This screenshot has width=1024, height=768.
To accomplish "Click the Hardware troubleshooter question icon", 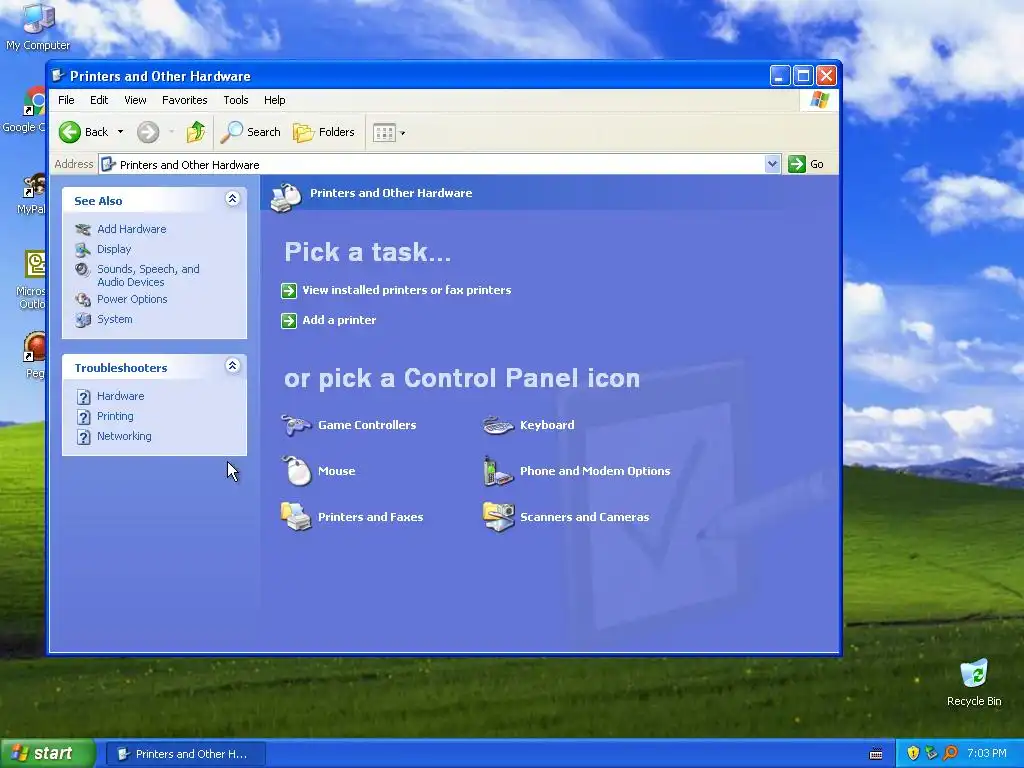I will tap(84, 396).
